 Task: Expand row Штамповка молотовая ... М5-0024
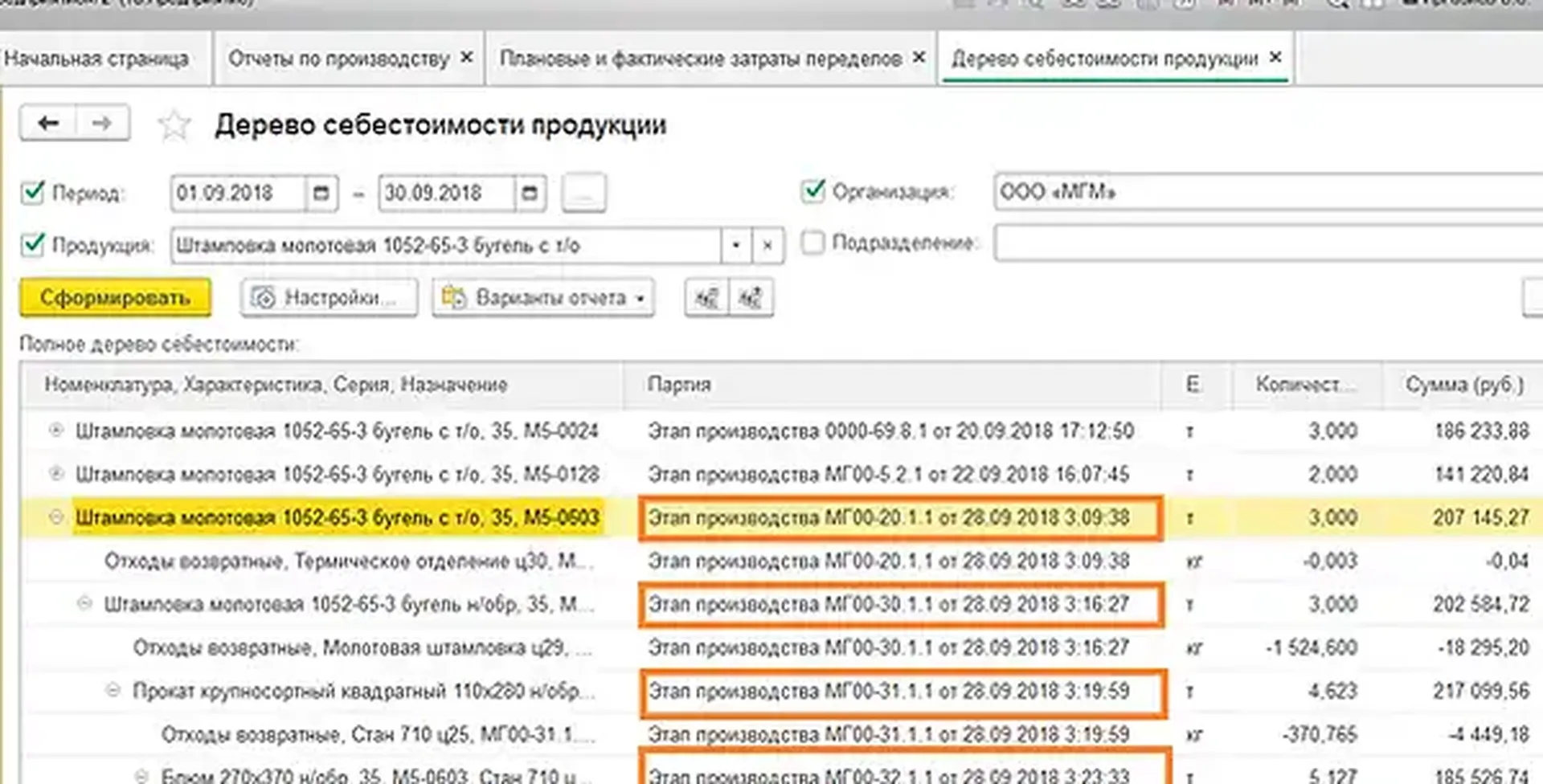pos(55,431)
